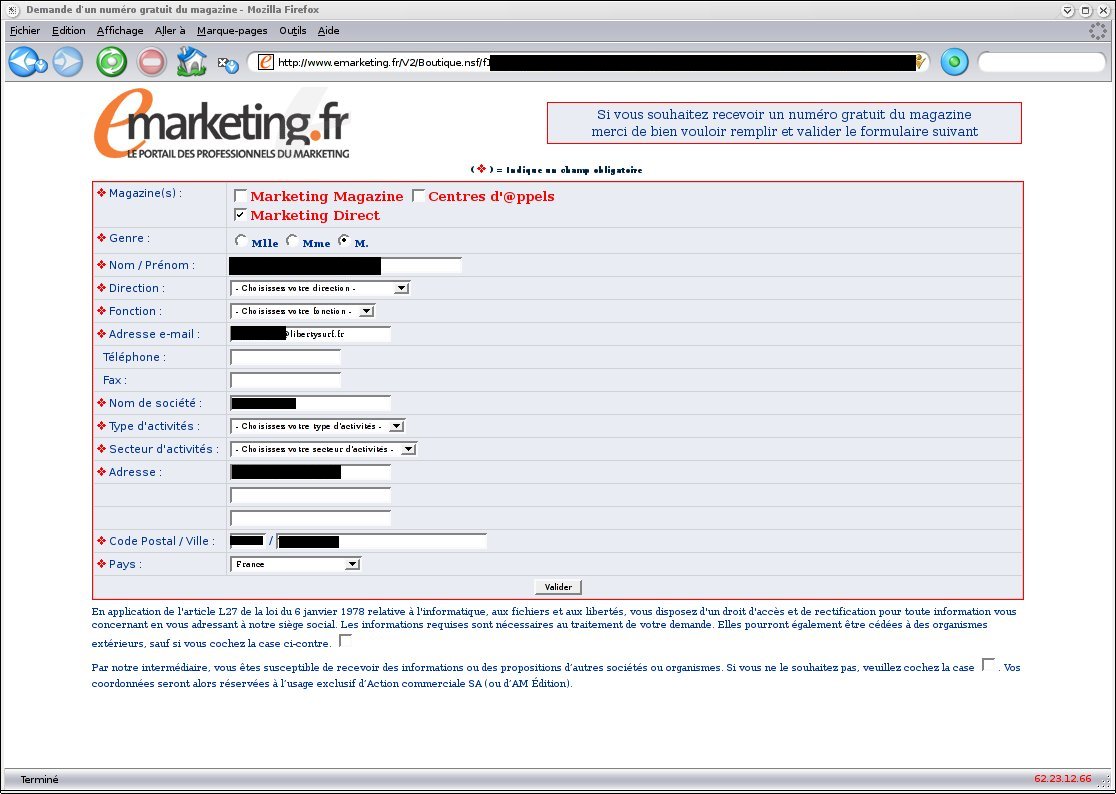Viewport: 1116px width, 794px height.
Task: Click the first Adresse line field
Action: [x=310, y=472]
